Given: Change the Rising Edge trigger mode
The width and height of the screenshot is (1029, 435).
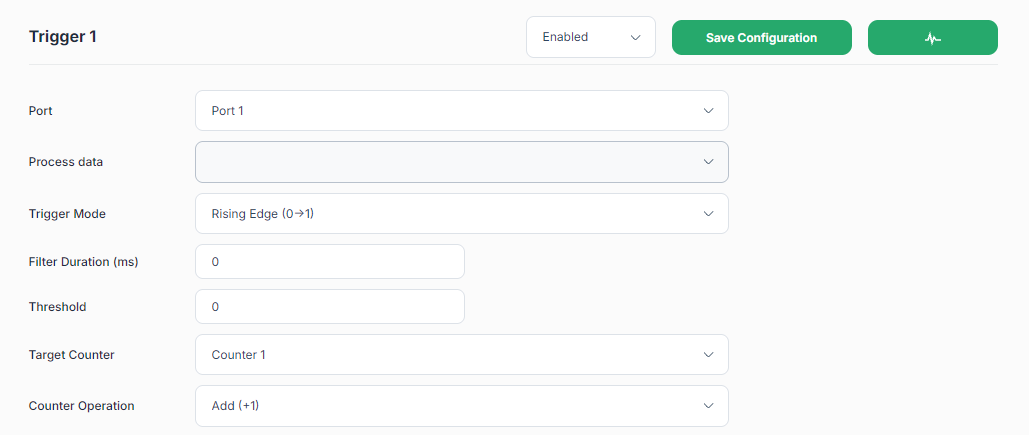Looking at the screenshot, I should tap(461, 213).
